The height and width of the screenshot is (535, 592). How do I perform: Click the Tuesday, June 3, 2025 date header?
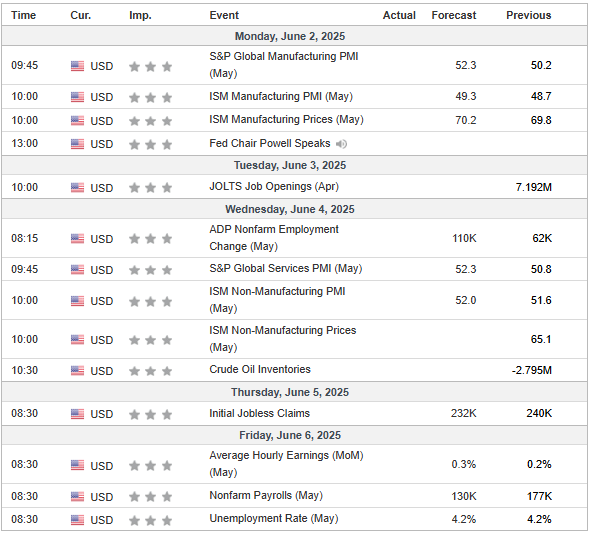click(290, 165)
